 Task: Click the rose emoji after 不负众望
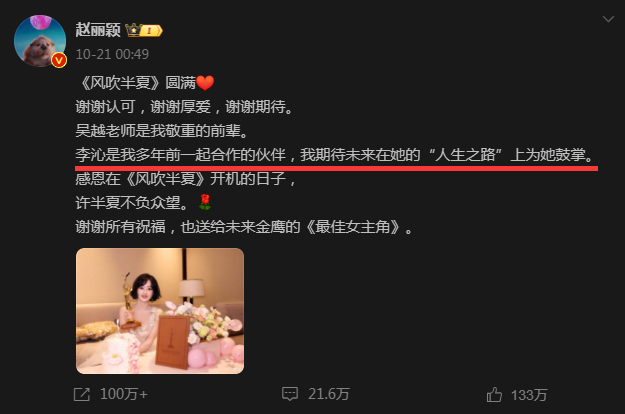click(x=205, y=202)
